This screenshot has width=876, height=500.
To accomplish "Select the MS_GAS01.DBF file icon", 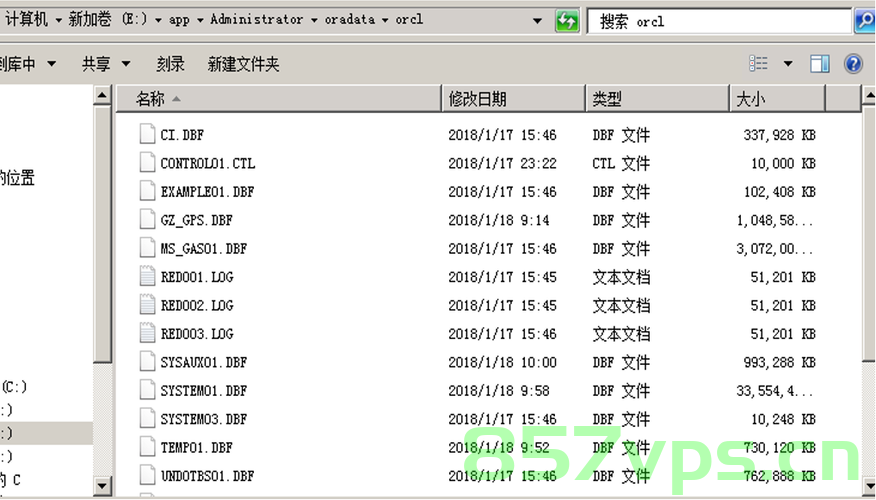I will pos(147,248).
